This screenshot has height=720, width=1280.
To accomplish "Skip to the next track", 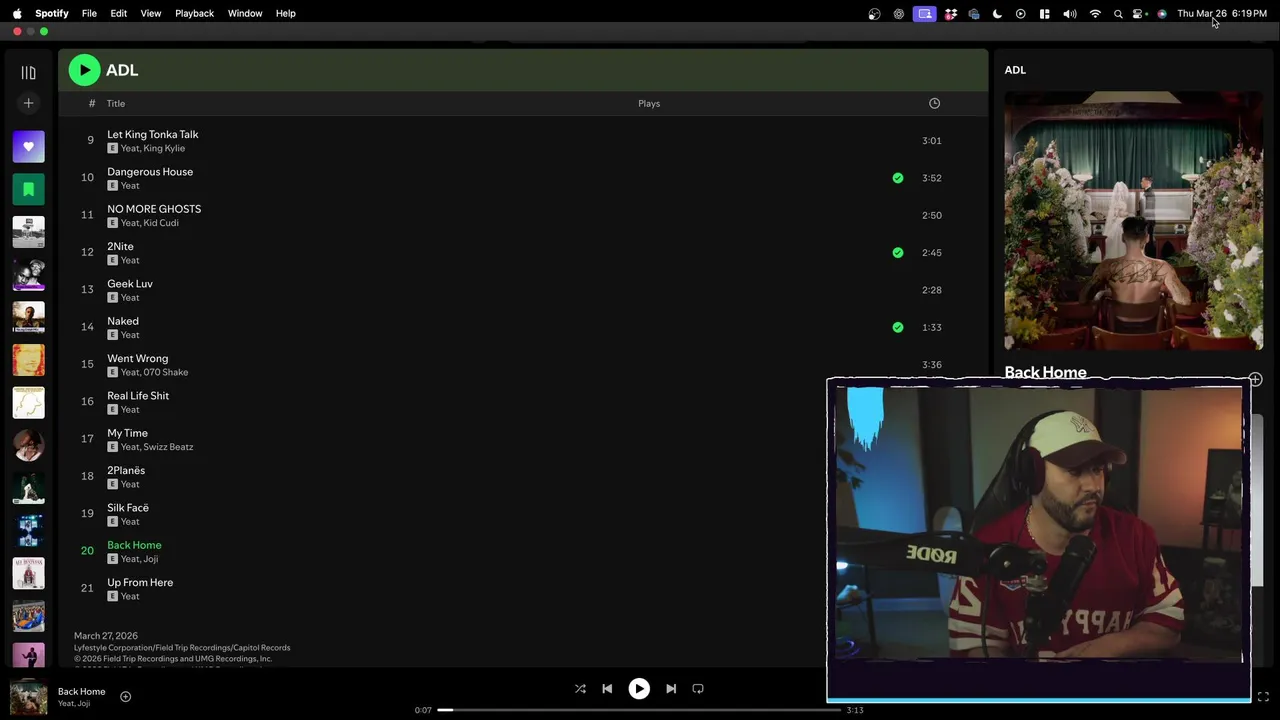I will [x=671, y=689].
